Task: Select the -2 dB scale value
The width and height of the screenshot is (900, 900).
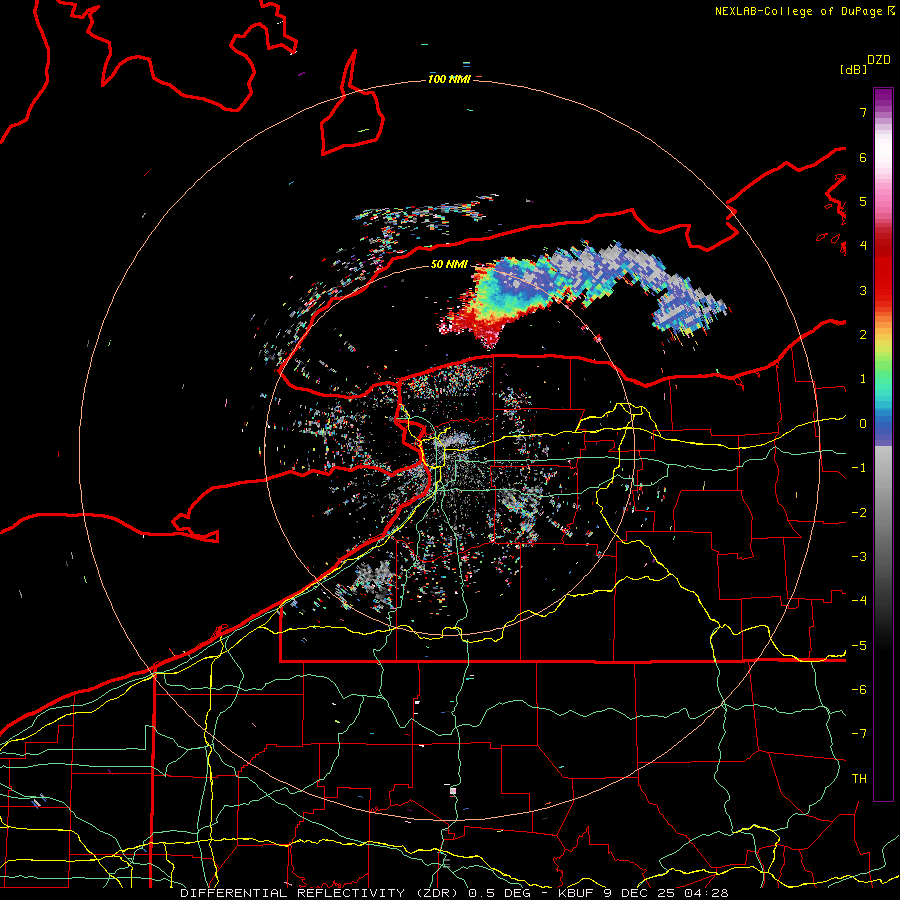Action: pos(859,513)
